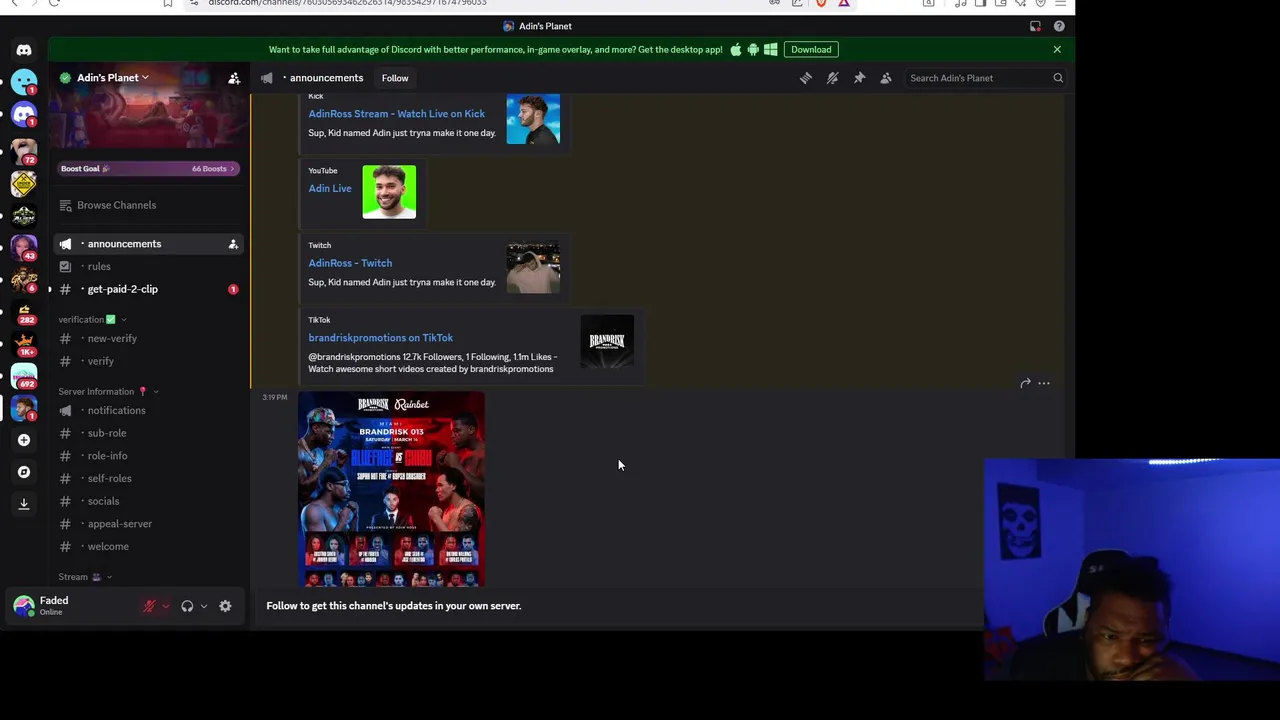
Task: Open microphone input options arrow
Action: point(166,606)
